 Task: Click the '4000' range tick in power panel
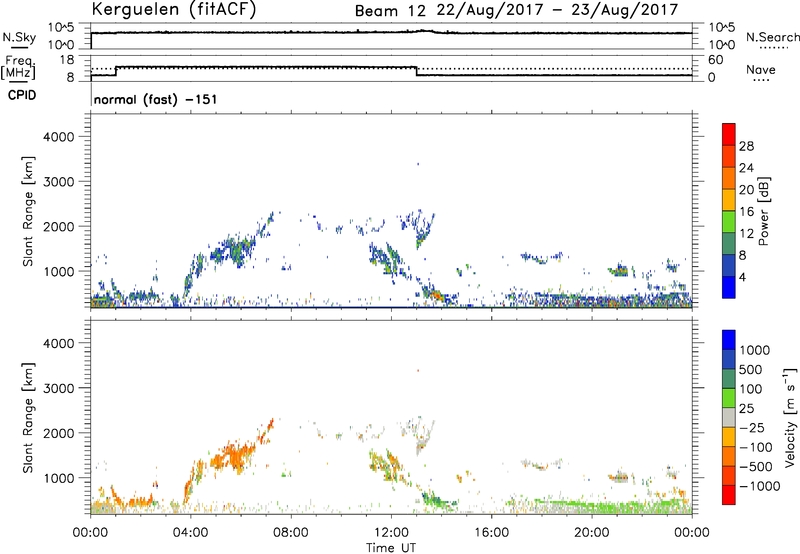tap(58, 137)
